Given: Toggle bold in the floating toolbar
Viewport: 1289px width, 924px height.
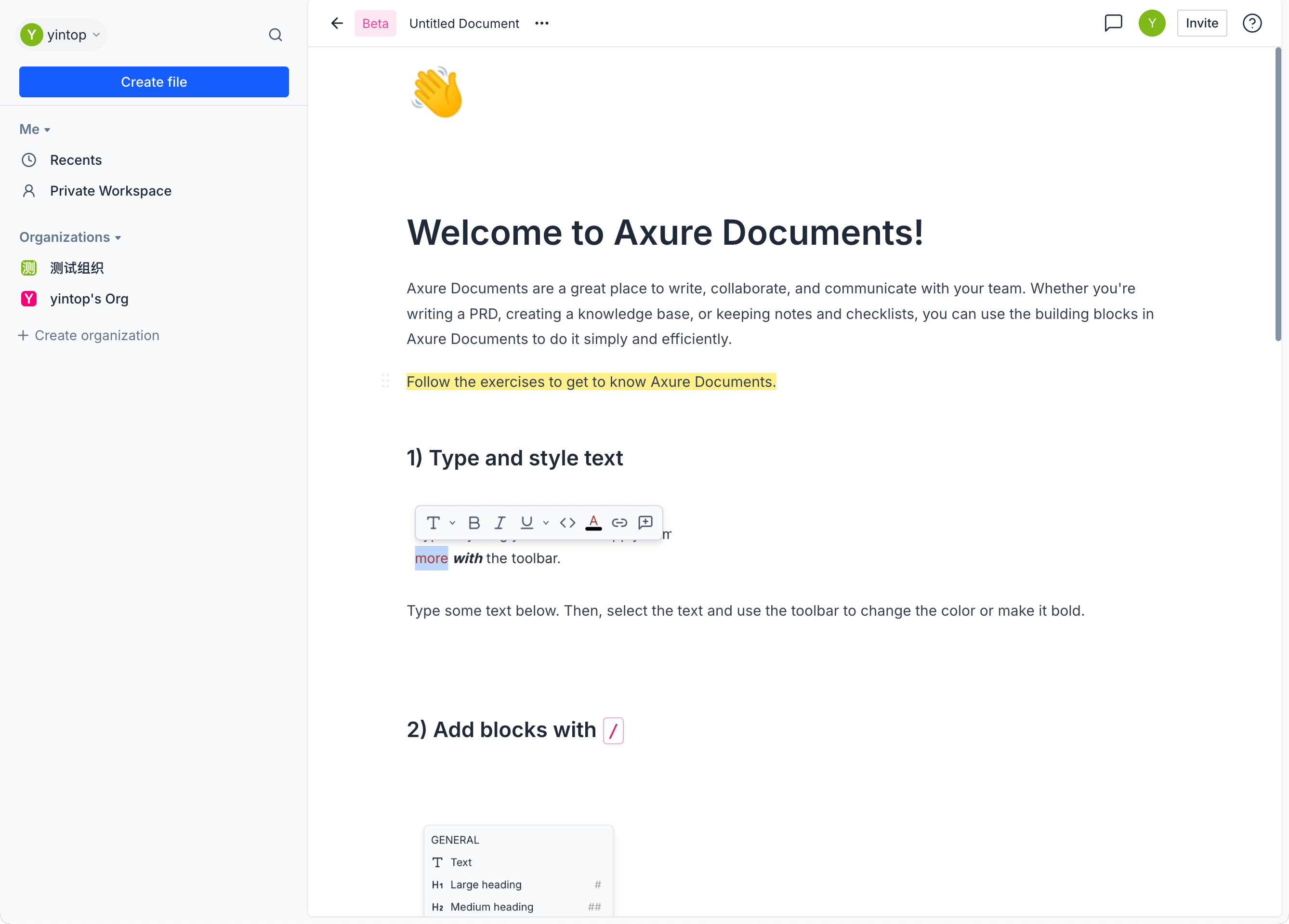Looking at the screenshot, I should pos(474,522).
